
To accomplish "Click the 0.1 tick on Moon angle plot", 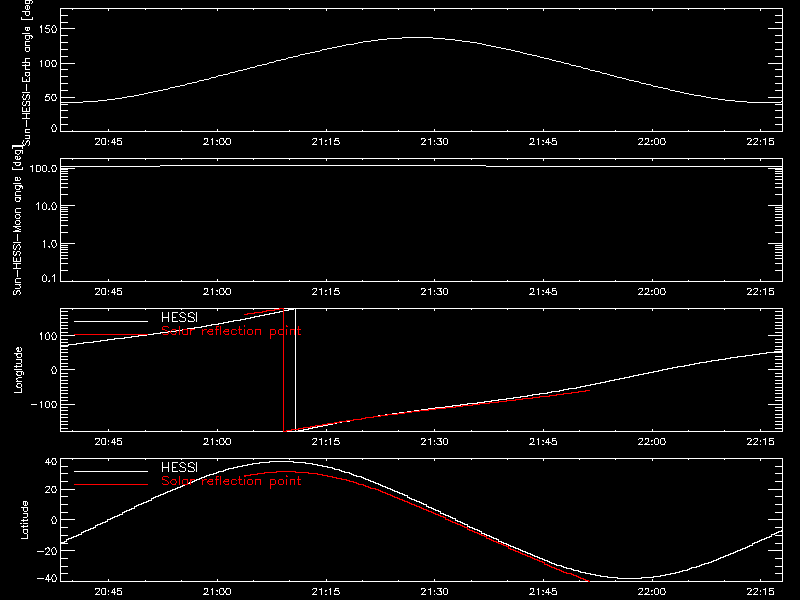I will [48, 279].
